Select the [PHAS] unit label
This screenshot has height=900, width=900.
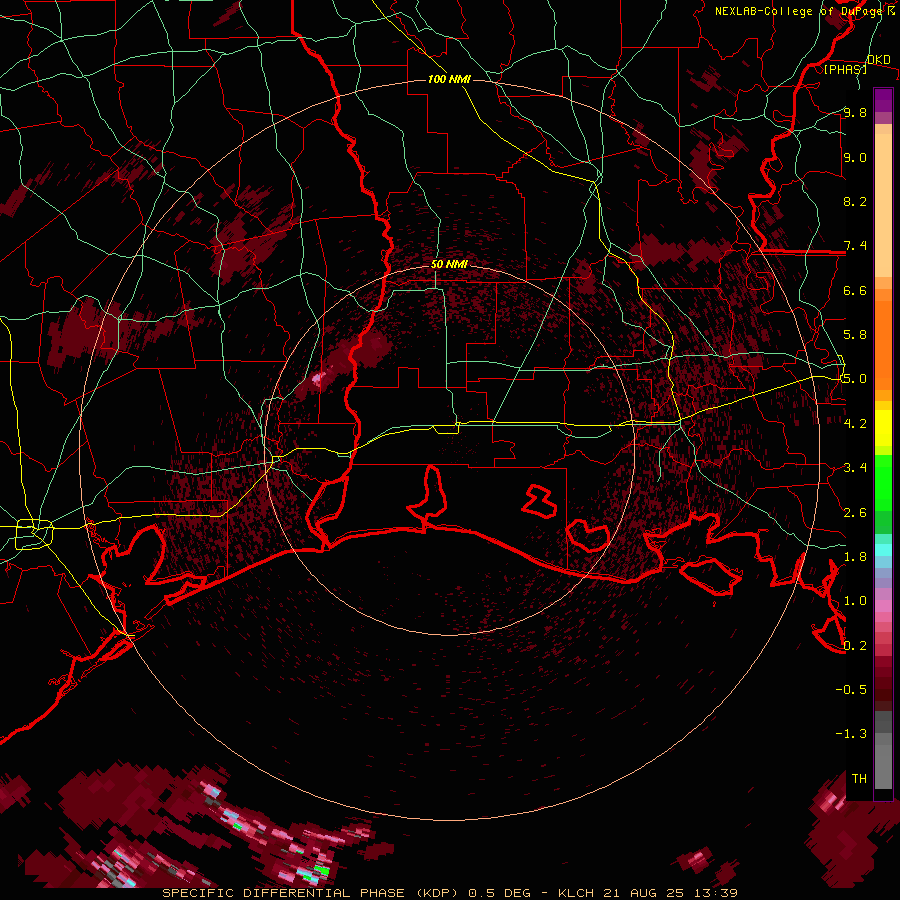tap(845, 70)
